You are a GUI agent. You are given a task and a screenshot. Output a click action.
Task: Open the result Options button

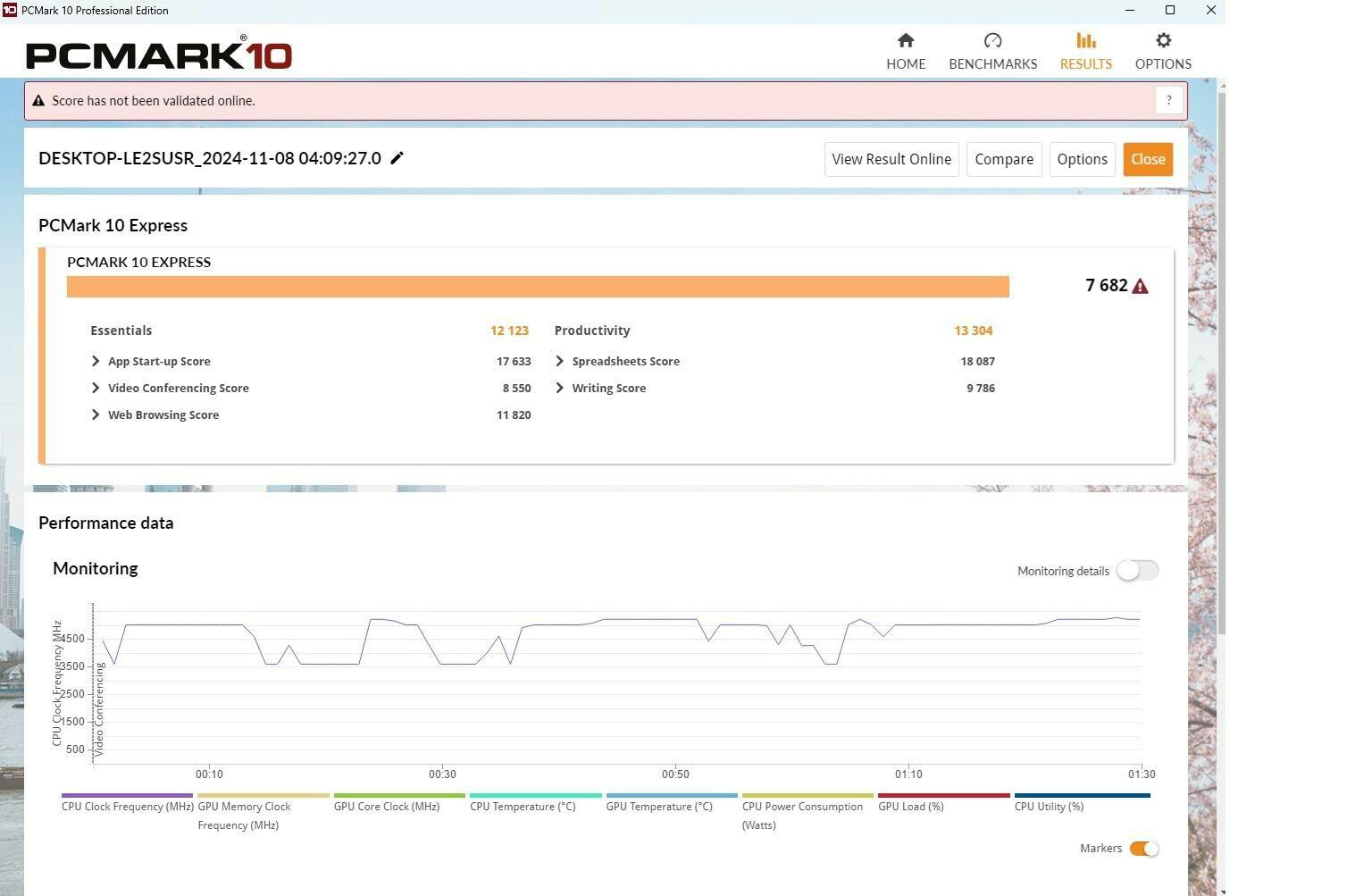[x=1082, y=159]
